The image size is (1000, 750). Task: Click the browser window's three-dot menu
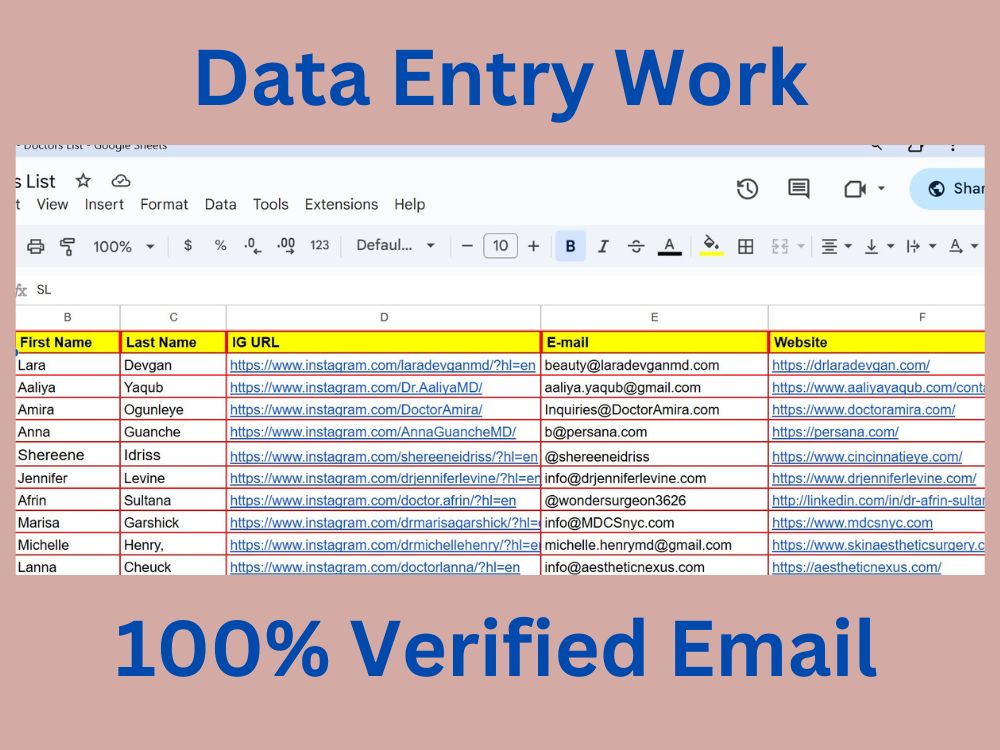(x=953, y=147)
